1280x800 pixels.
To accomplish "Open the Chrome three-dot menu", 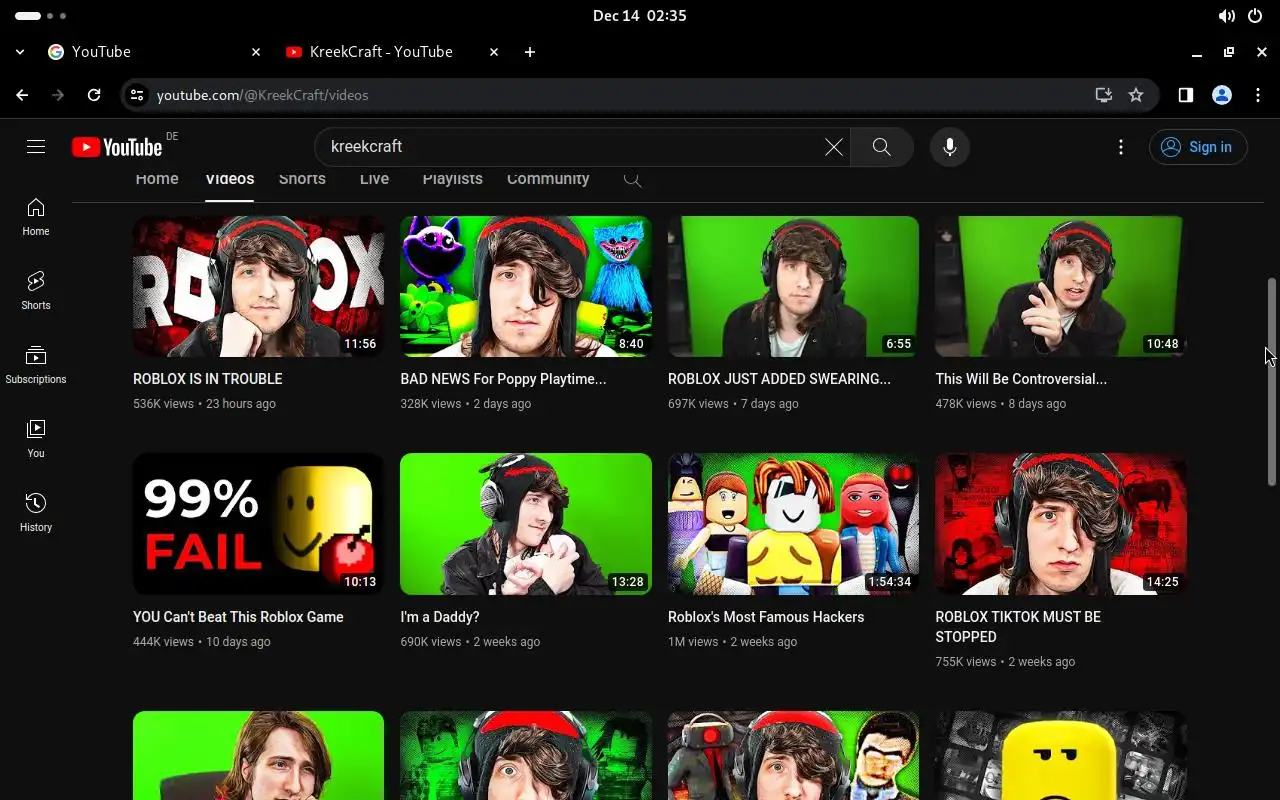I will (1258, 95).
